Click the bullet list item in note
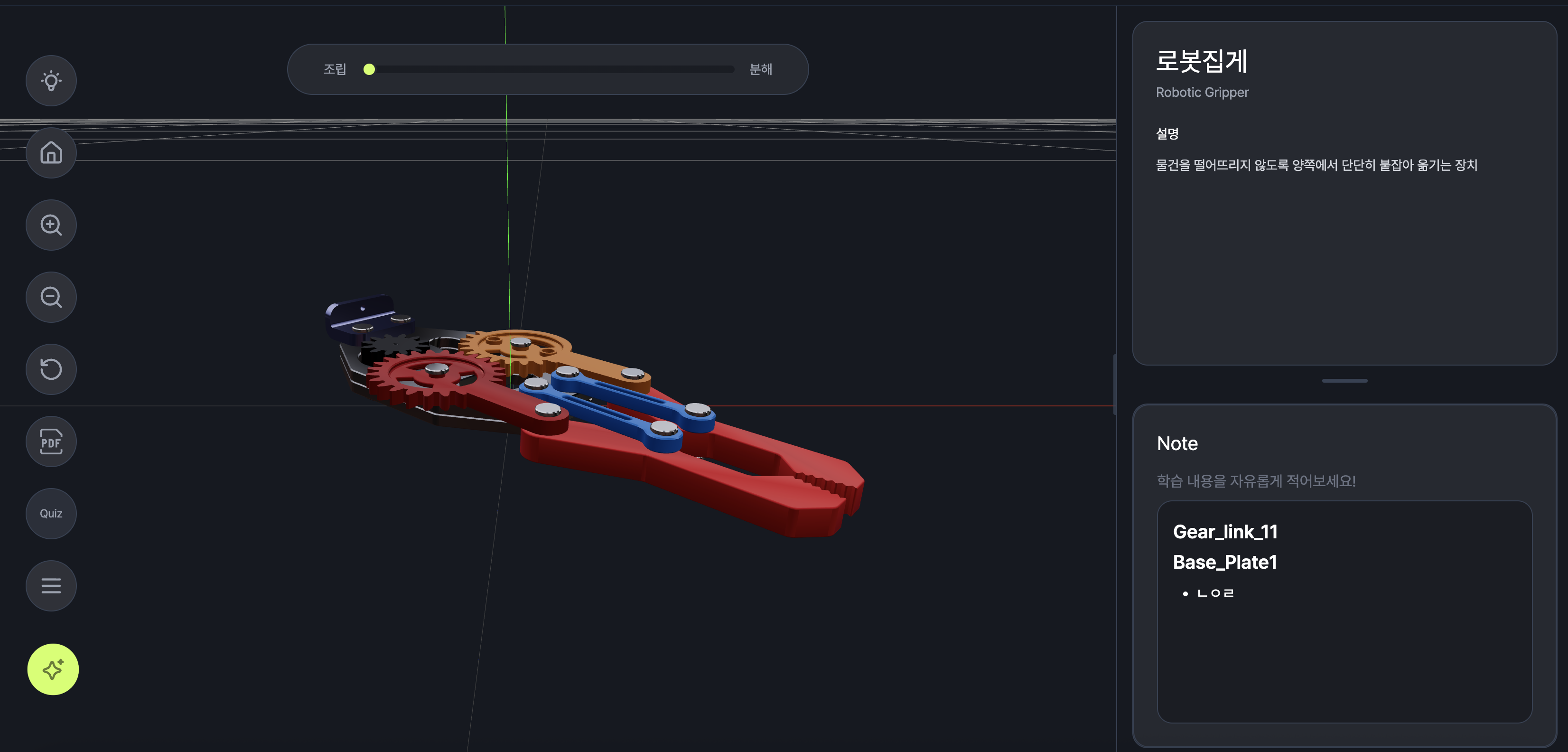Screen dimensions: 1568x752 (x=1215, y=593)
